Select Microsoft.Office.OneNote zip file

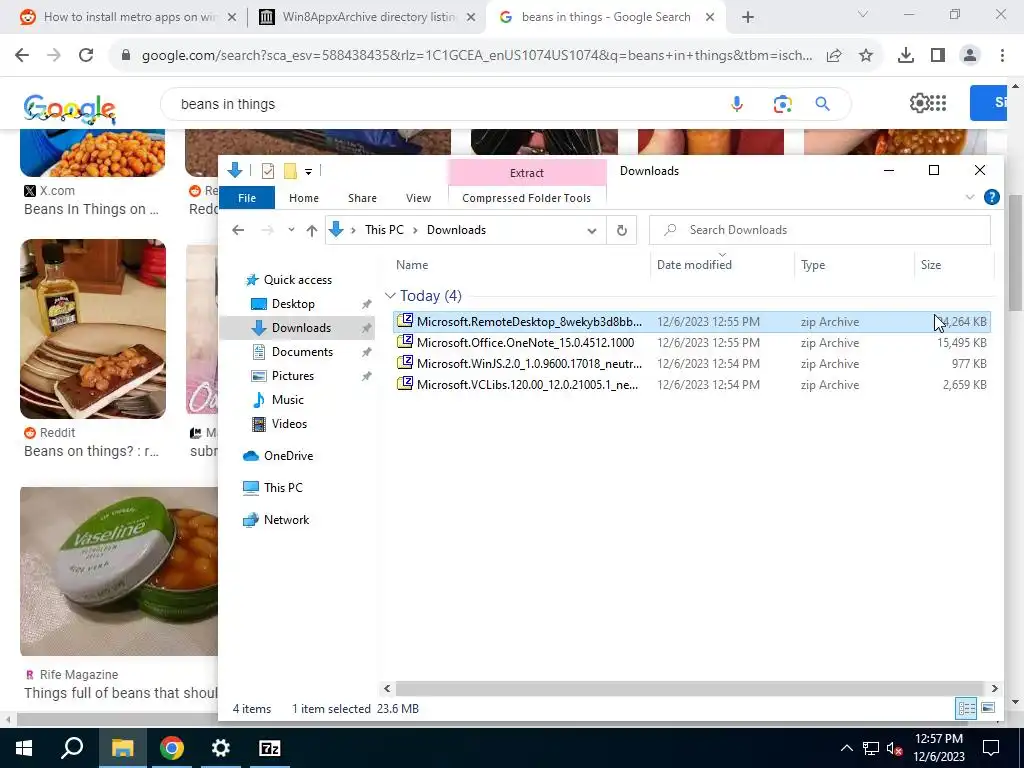tap(692, 343)
